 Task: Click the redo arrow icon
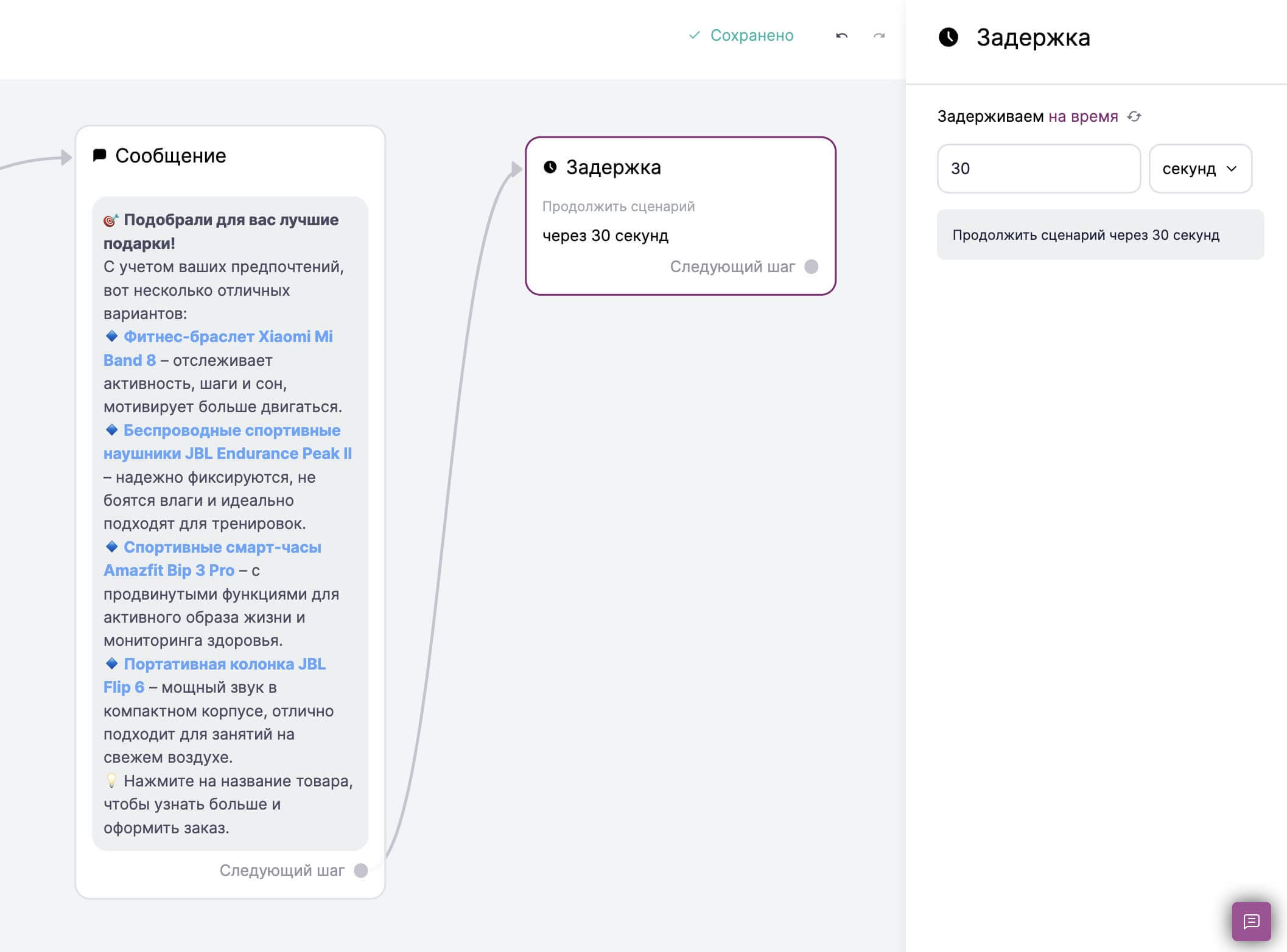[878, 36]
